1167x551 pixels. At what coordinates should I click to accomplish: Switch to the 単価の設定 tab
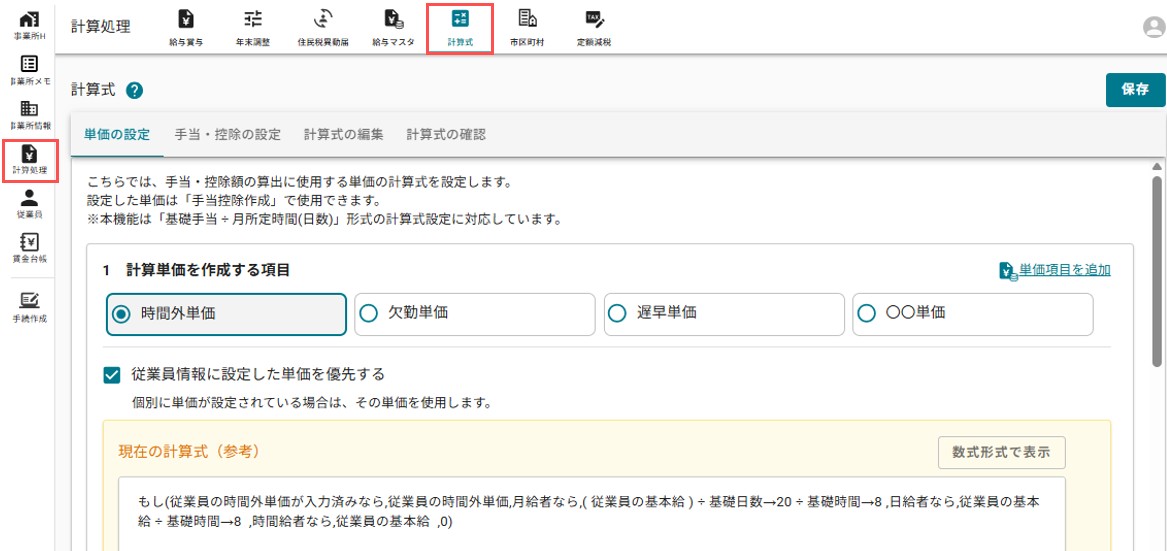click(117, 135)
